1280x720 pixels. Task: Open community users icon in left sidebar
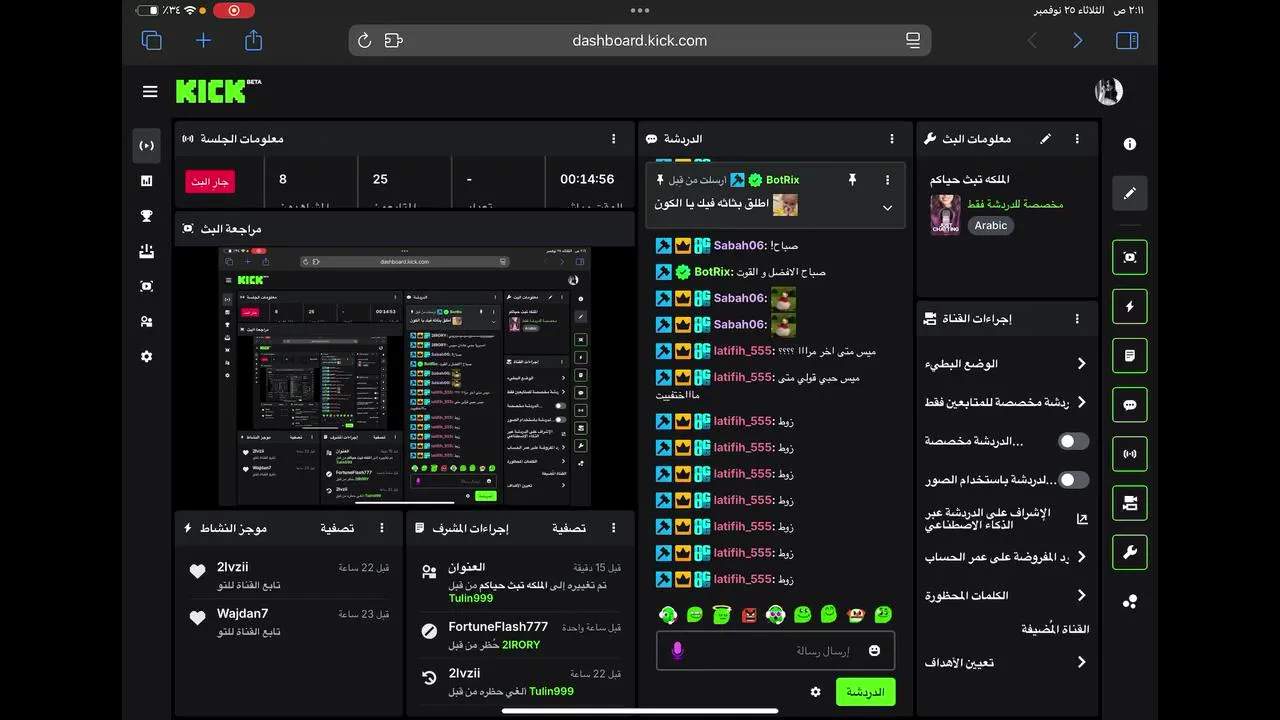(x=146, y=321)
